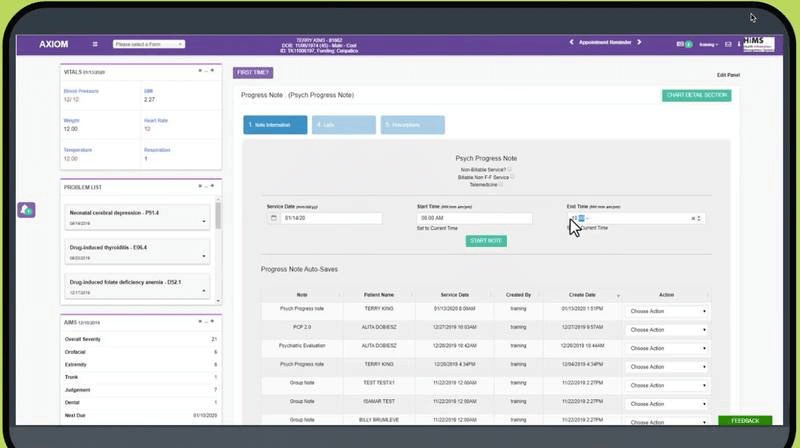This screenshot has height=448, width=800.
Task: Switch to the Labs tab
Action: pyautogui.click(x=337, y=125)
